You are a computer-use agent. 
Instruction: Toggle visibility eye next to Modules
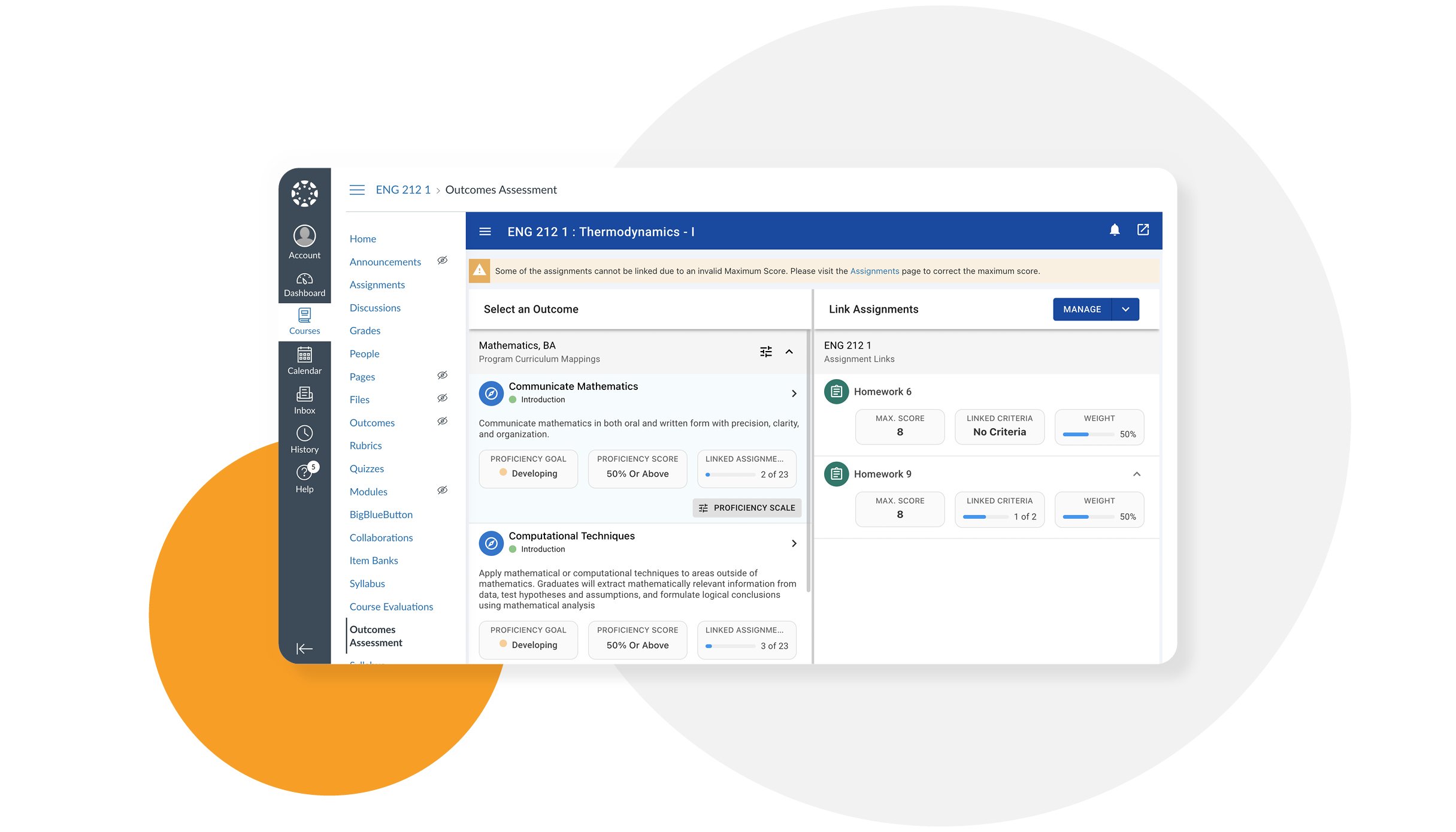(x=442, y=491)
